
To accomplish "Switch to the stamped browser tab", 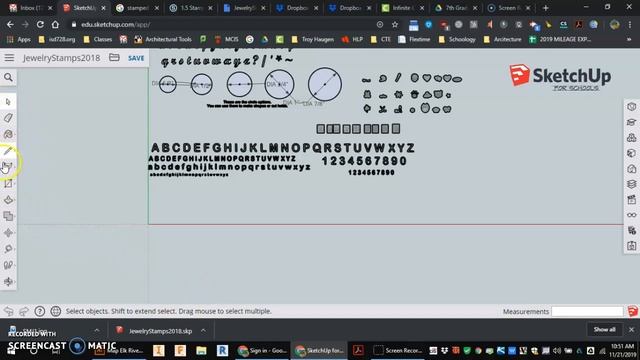I will (136, 8).
